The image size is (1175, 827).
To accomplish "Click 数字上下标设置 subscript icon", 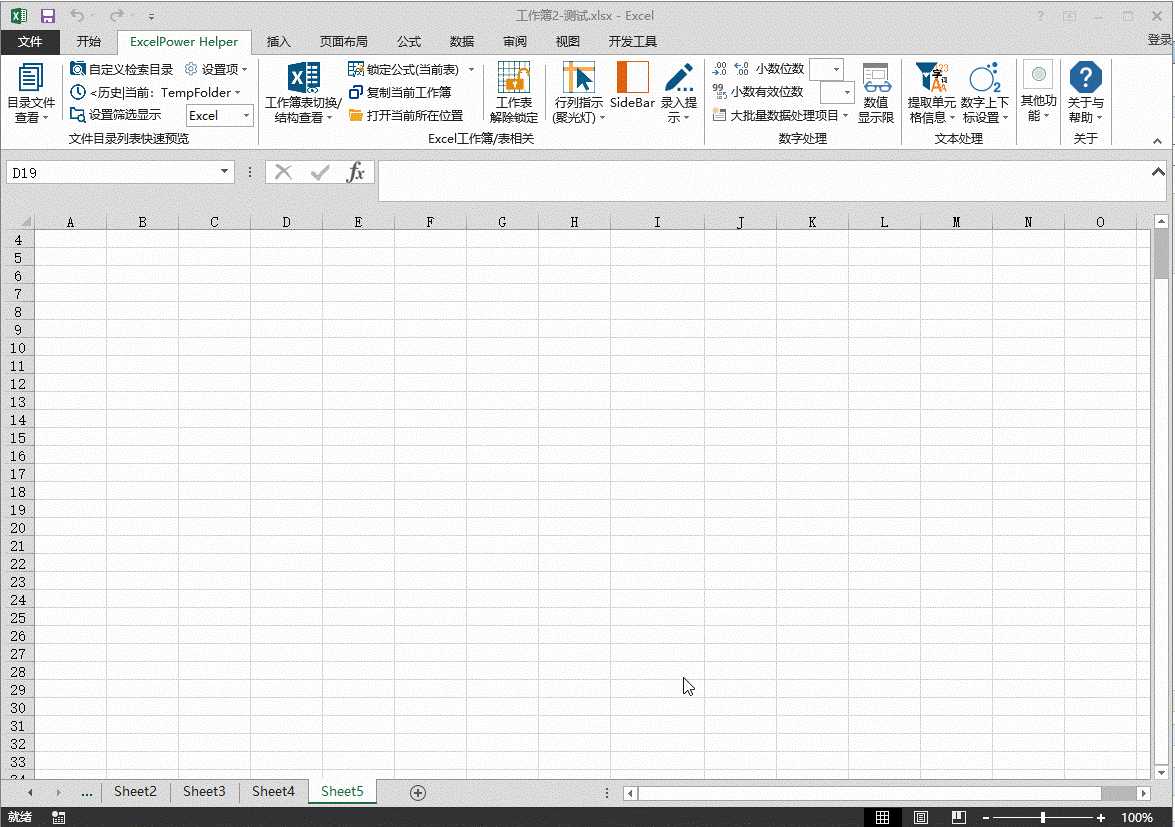I will [985, 77].
